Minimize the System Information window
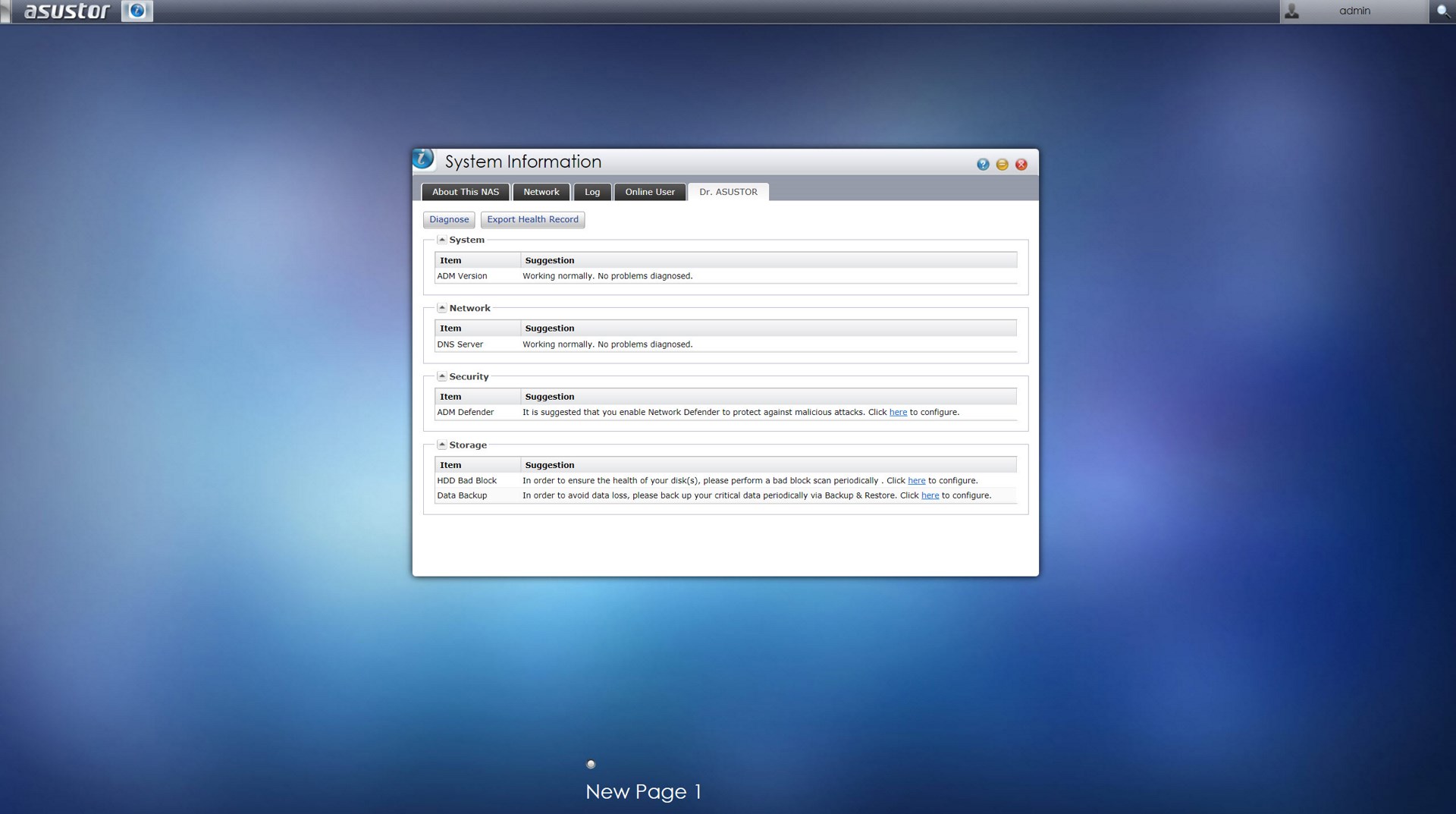The image size is (1456, 814). 1002,165
